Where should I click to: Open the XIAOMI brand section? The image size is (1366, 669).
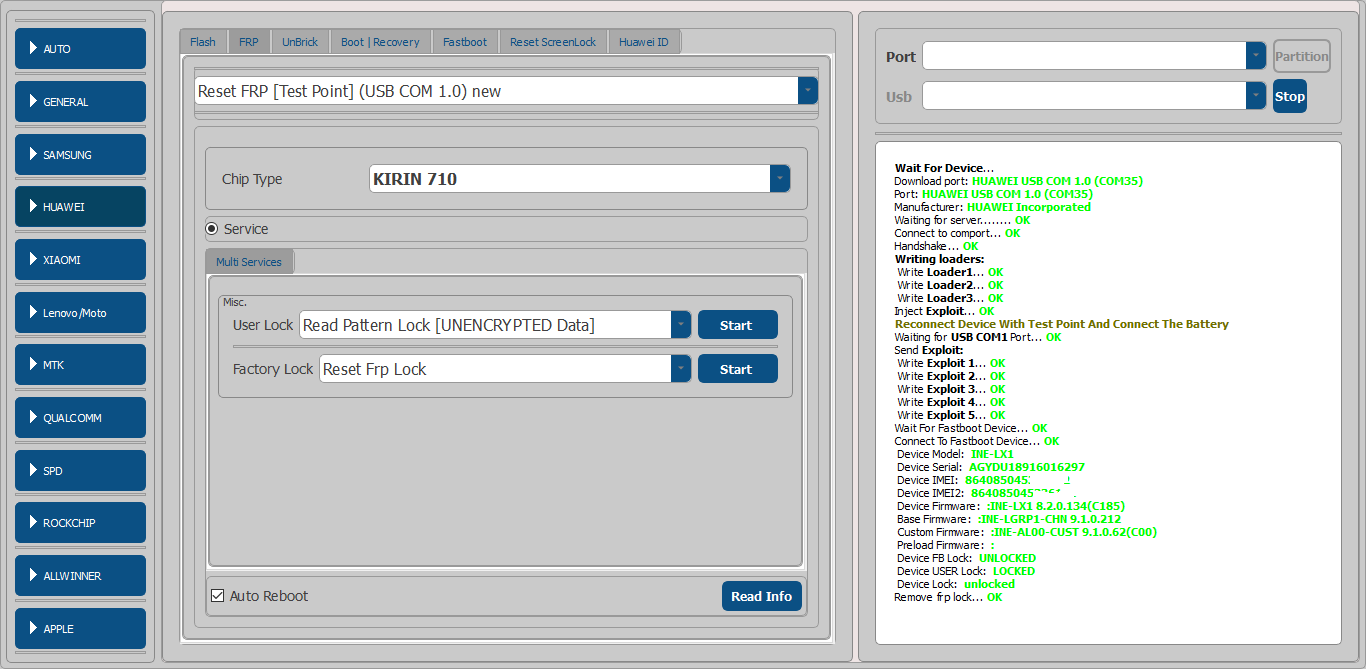(x=80, y=260)
